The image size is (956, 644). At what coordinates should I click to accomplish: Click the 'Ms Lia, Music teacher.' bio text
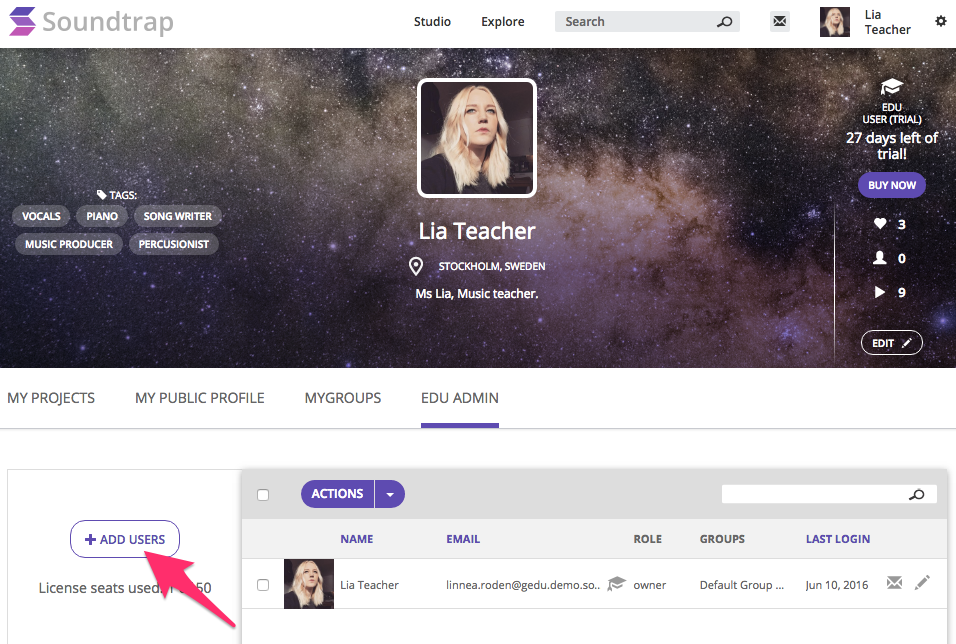pyautogui.click(x=477, y=293)
